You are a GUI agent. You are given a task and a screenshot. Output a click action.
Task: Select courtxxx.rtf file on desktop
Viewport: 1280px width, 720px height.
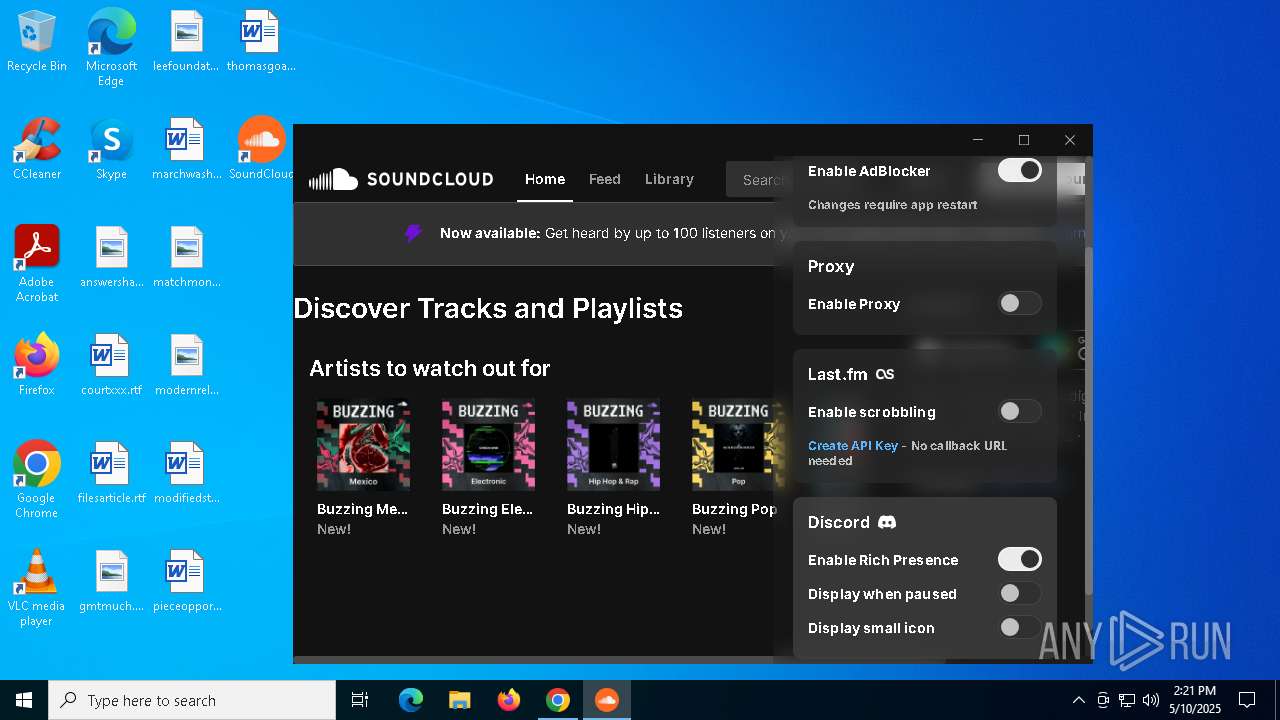point(111,365)
